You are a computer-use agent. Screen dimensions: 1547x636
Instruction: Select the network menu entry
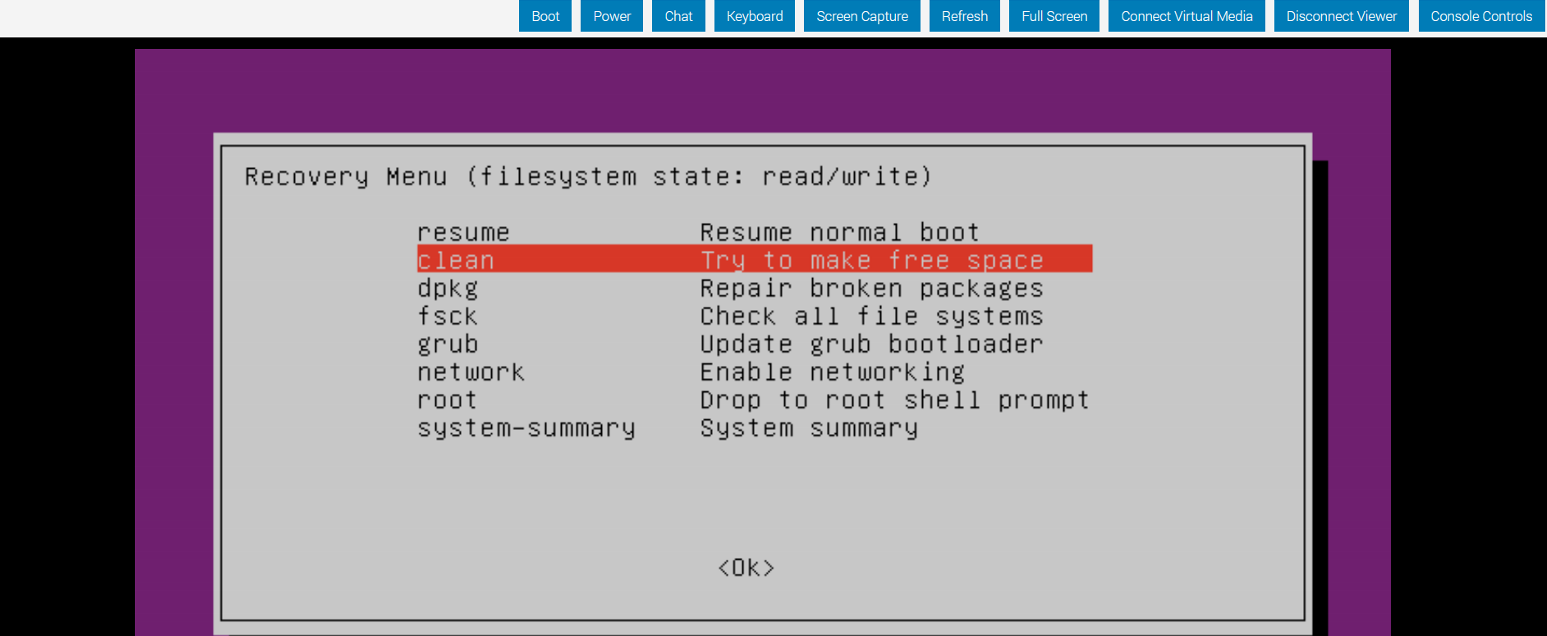tap(471, 372)
